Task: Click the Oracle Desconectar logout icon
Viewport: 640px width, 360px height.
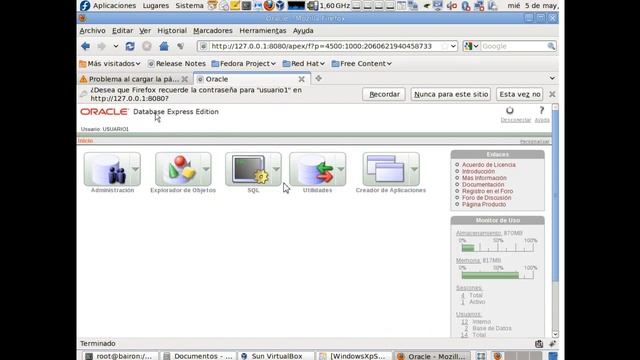Action: tap(510, 111)
